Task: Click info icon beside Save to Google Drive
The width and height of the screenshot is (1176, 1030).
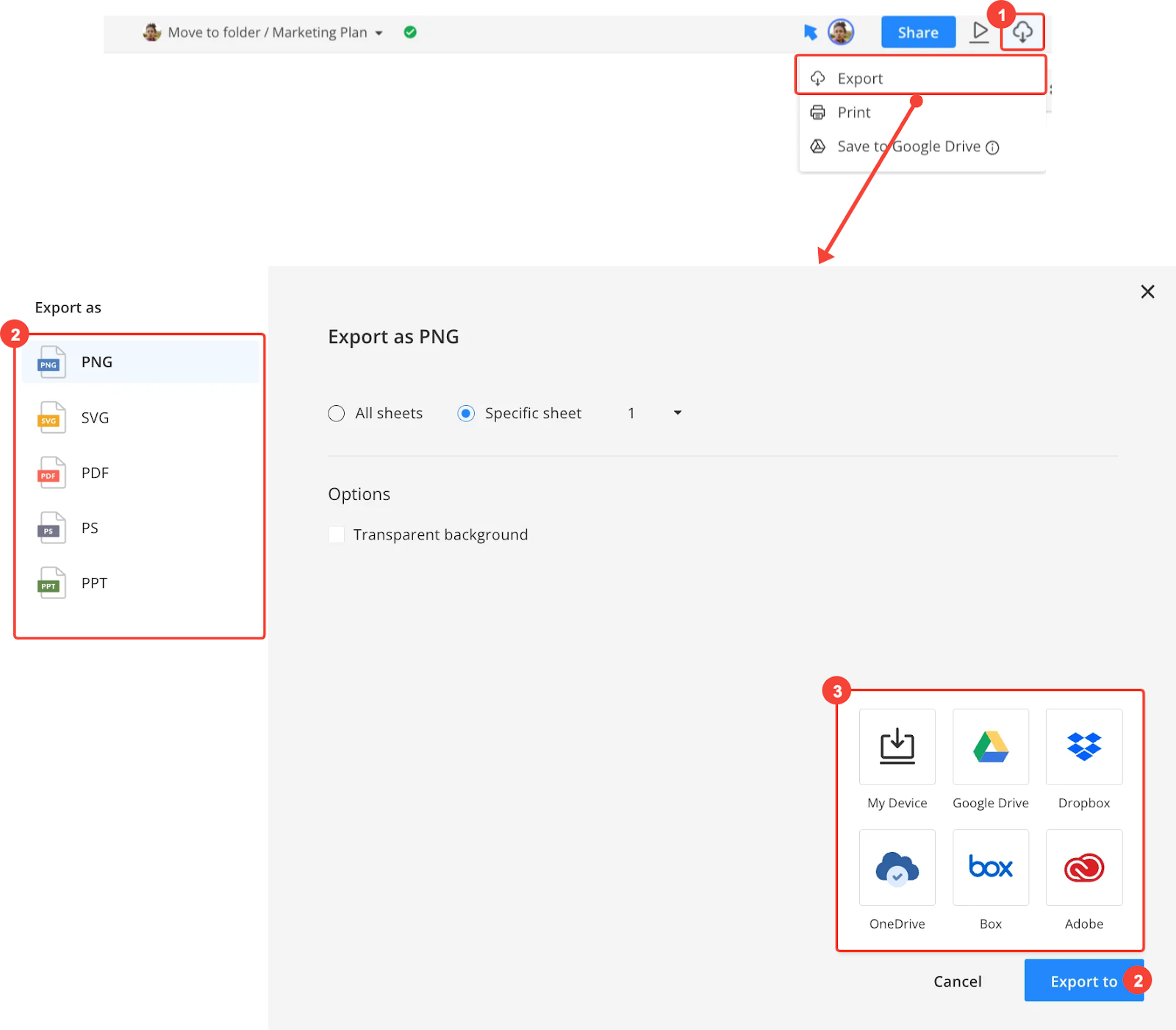Action: point(992,147)
